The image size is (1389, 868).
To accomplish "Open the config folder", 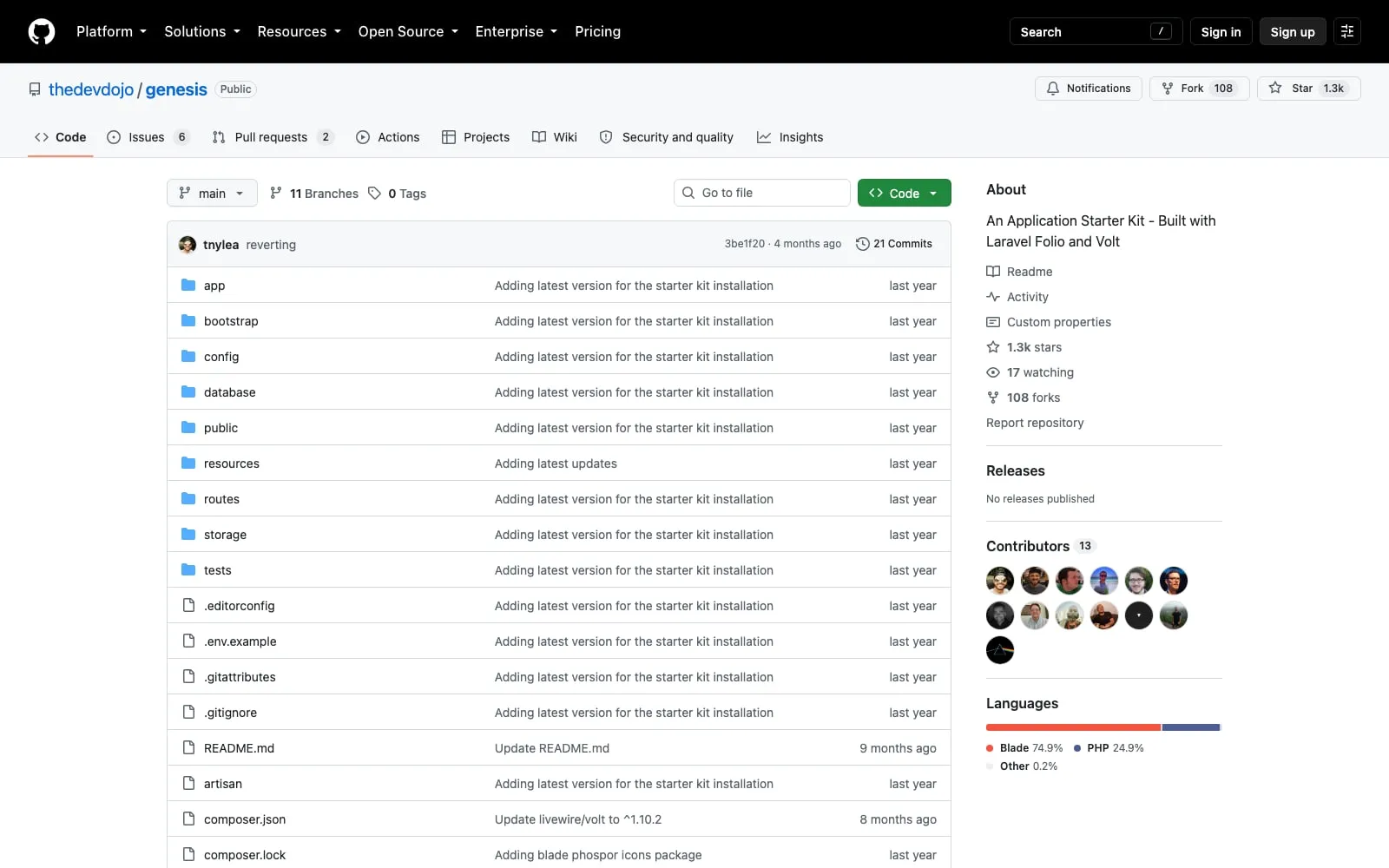I will coord(221,357).
